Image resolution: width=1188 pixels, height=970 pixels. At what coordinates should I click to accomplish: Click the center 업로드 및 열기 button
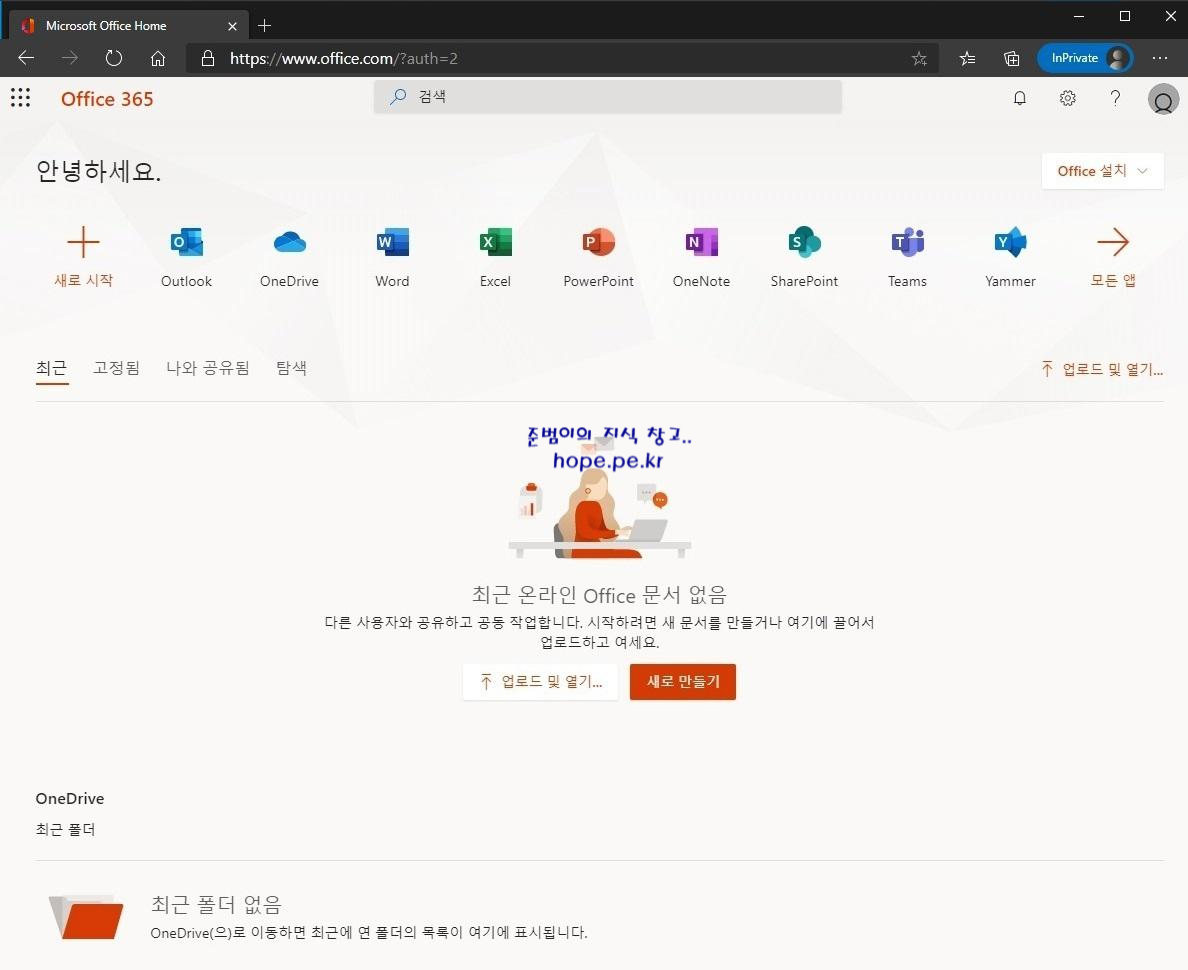541,682
